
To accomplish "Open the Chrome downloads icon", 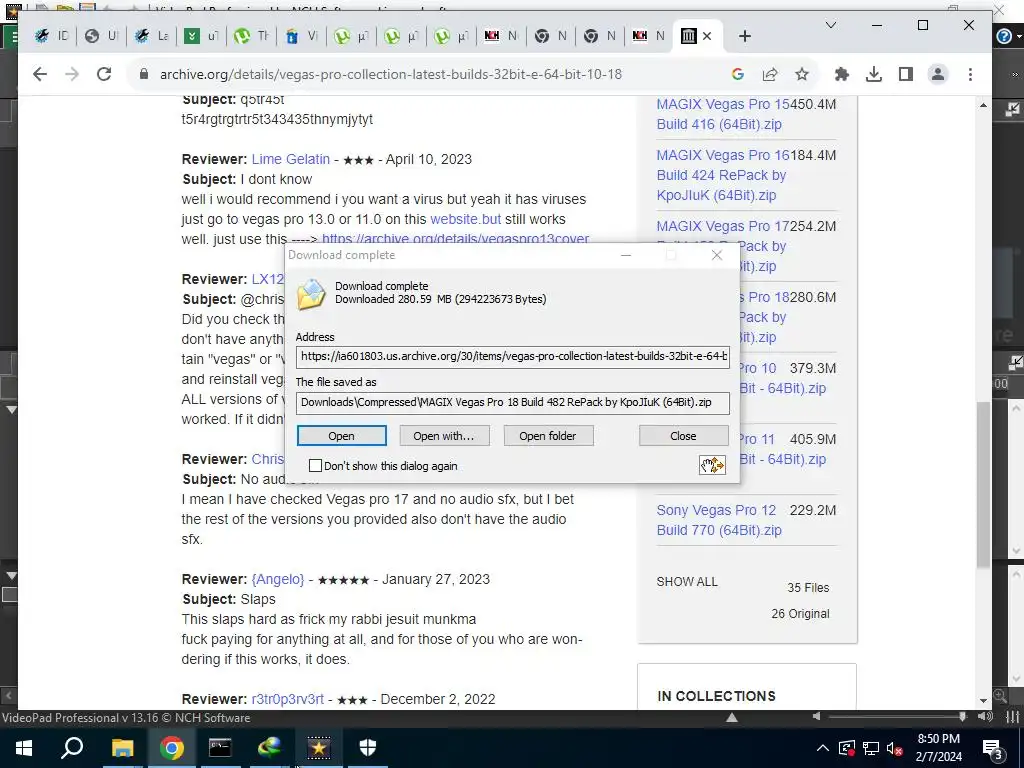I will coord(874,74).
